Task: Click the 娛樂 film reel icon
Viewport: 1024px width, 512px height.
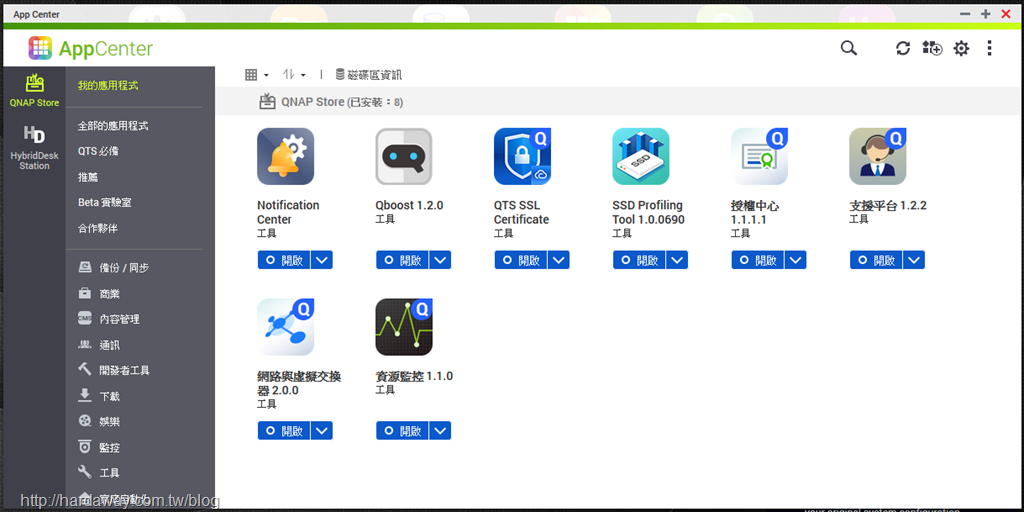Action: pos(85,421)
